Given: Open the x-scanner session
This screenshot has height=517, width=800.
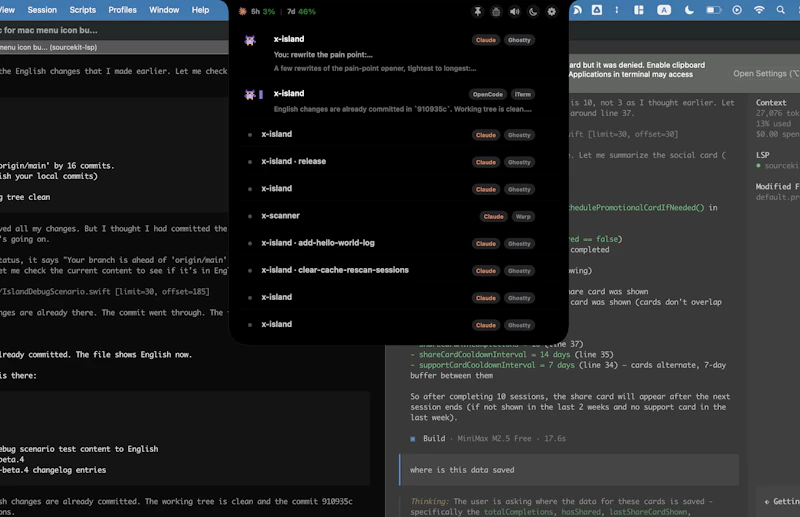Looking at the screenshot, I should coord(399,216).
